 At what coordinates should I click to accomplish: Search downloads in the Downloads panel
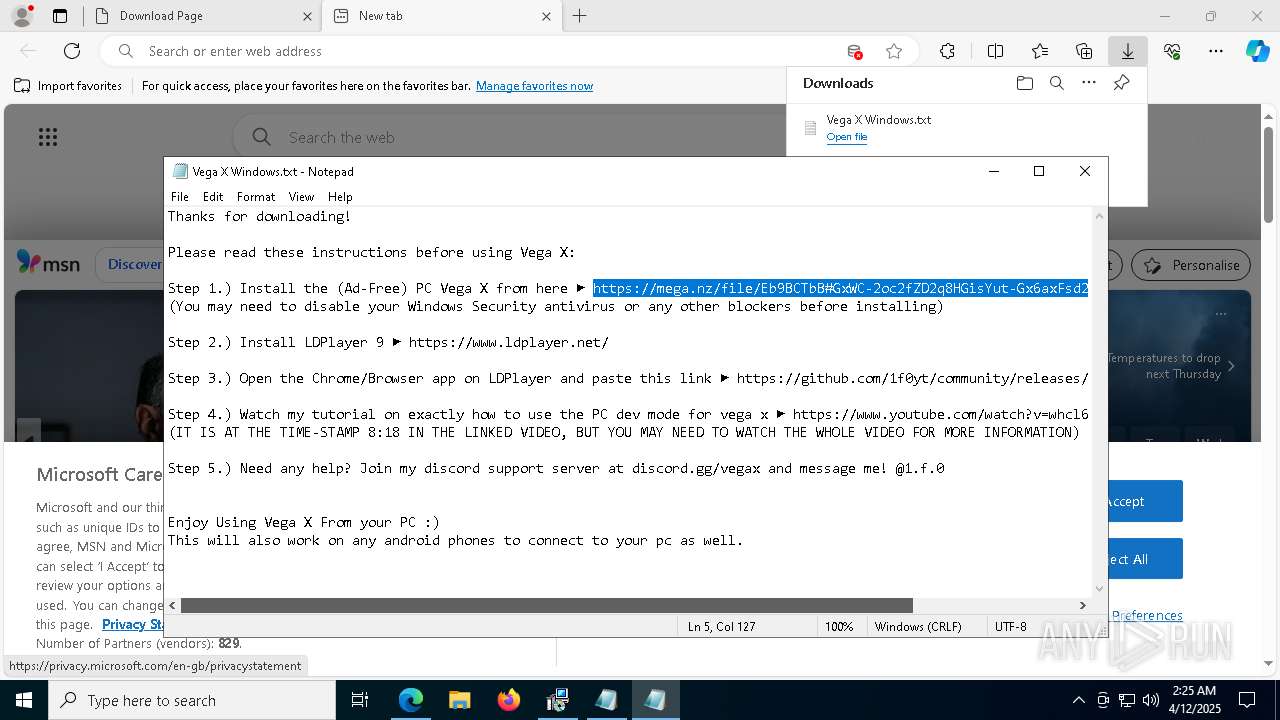click(x=1056, y=83)
